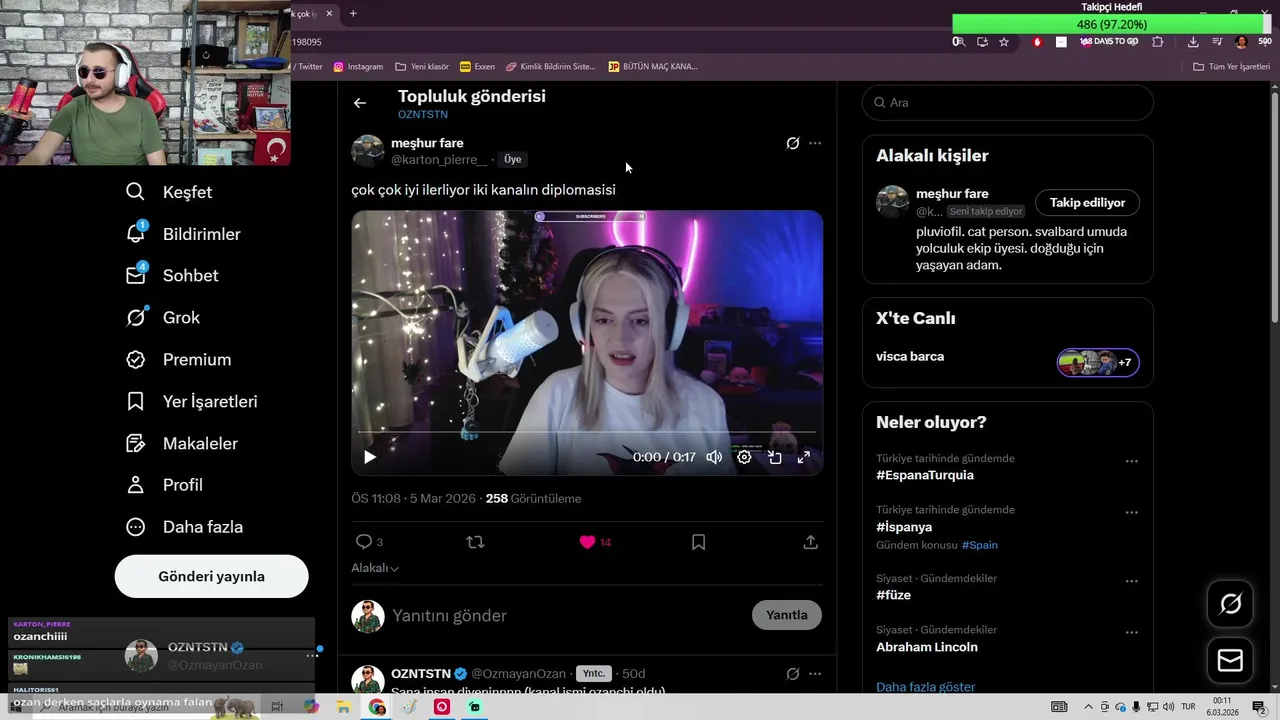Screen dimensions: 1280x720
Task: Open a new browser tab
Action: click(x=353, y=13)
